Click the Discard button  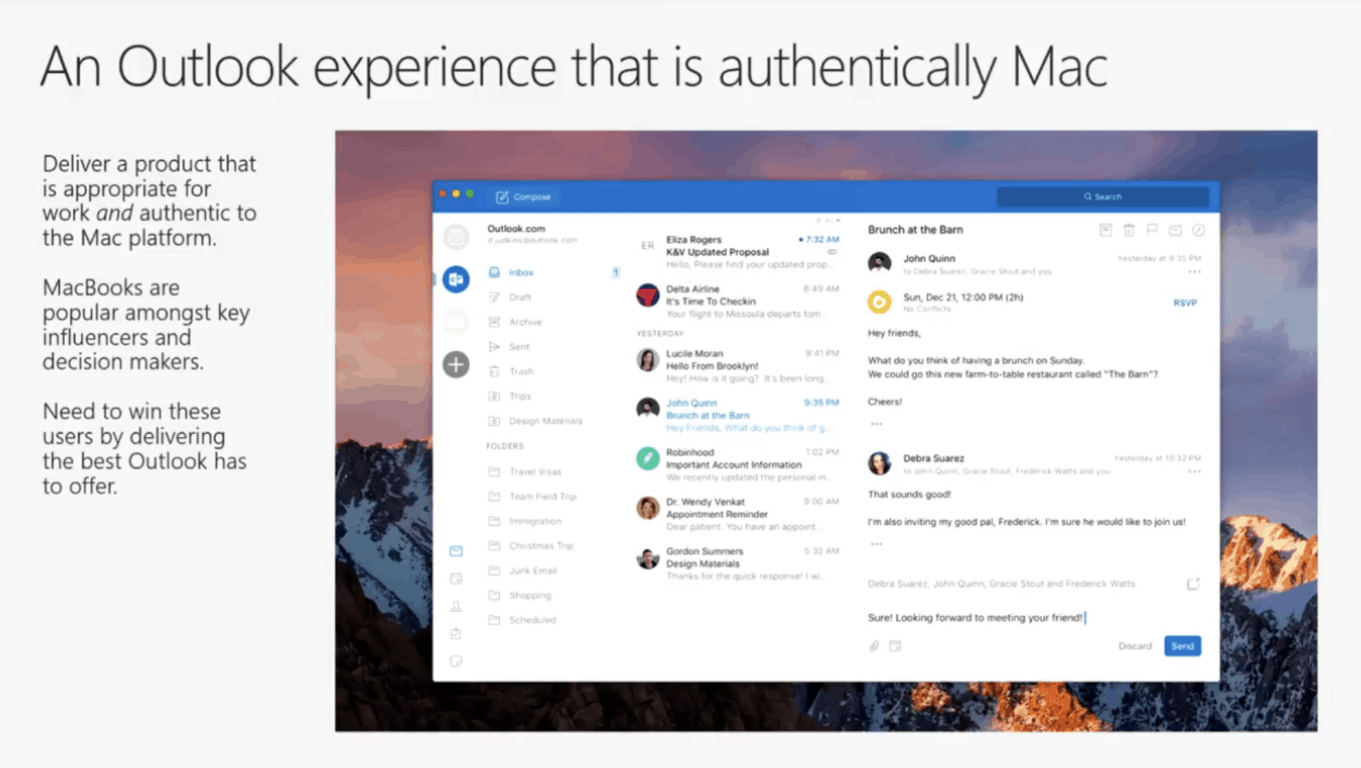(1135, 646)
